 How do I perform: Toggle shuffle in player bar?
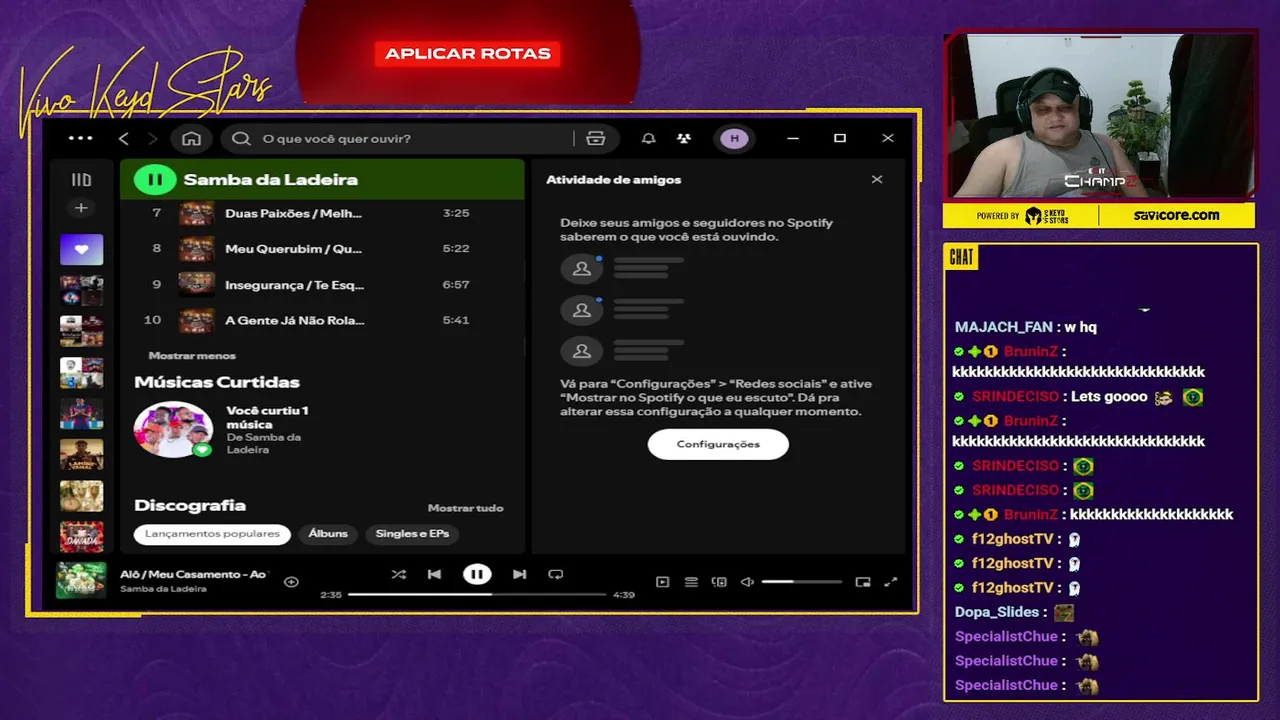[398, 574]
